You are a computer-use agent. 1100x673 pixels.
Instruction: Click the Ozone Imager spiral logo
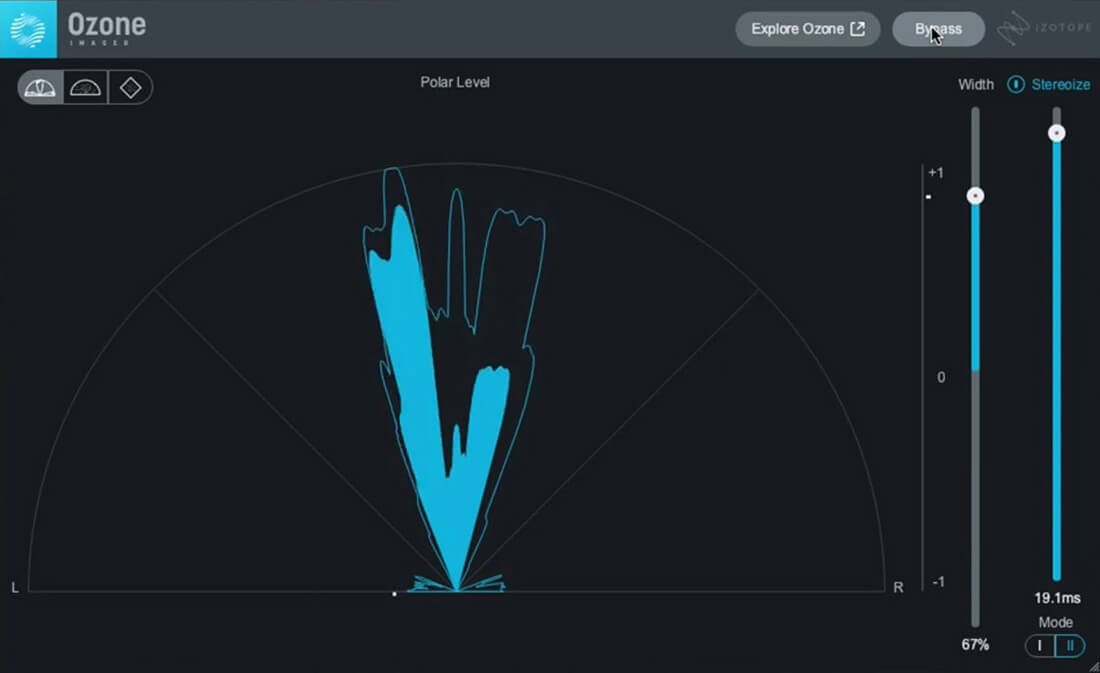tap(26, 27)
